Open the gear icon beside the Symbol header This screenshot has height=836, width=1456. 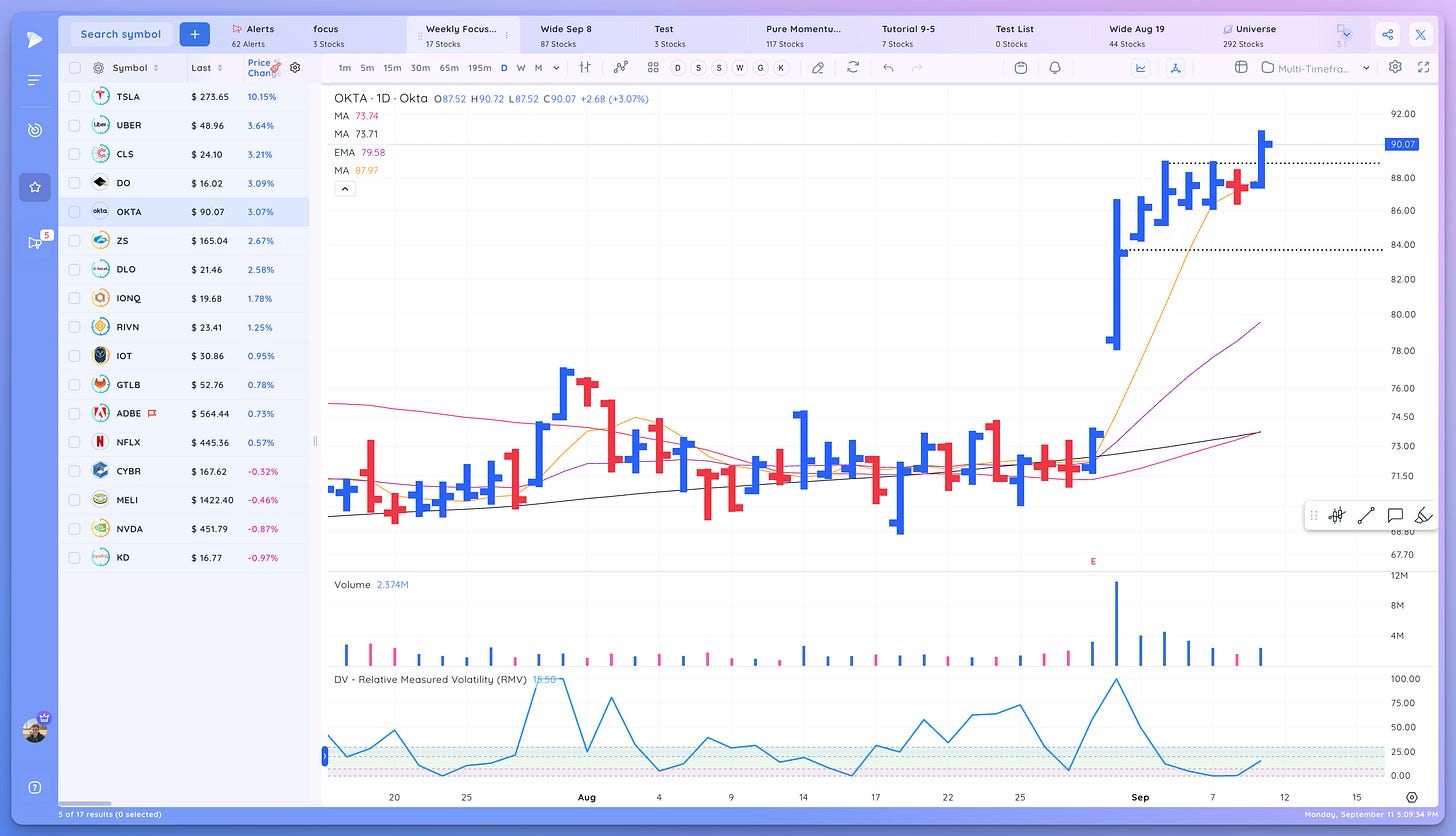coord(98,68)
